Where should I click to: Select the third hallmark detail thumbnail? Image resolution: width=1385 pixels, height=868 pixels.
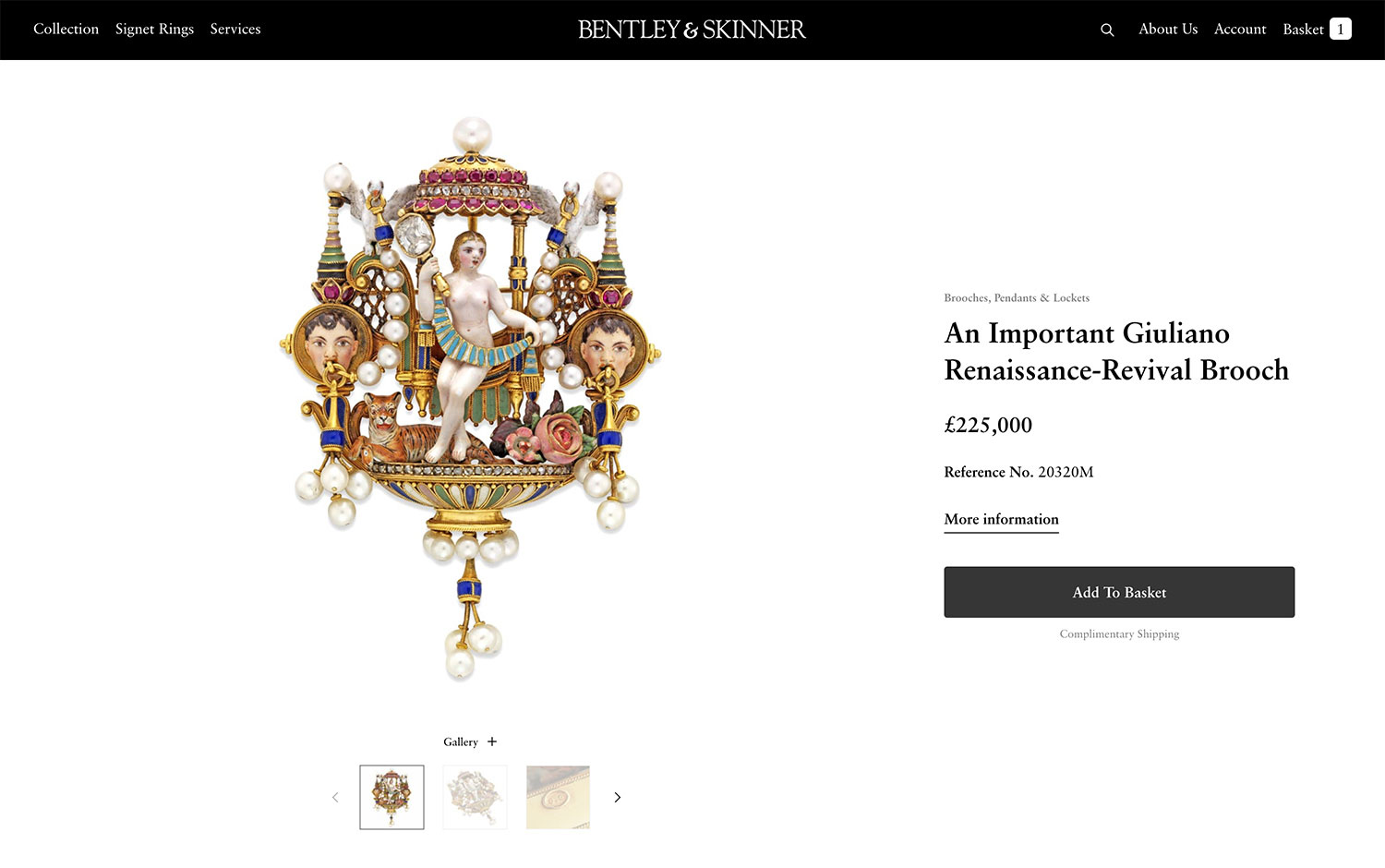[558, 797]
